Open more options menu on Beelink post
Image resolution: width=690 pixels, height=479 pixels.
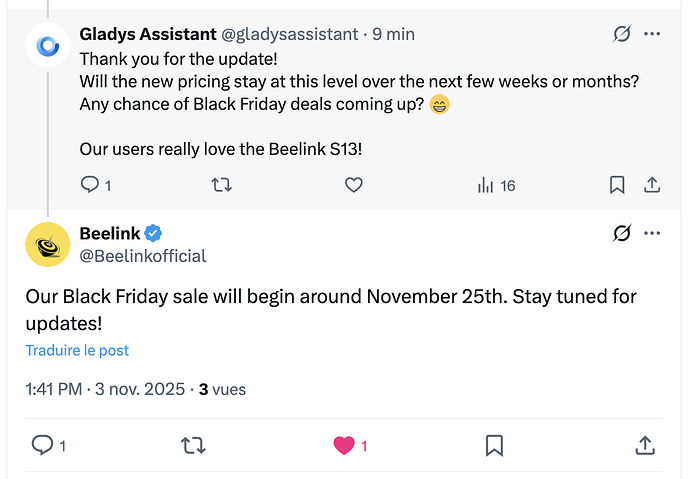652,233
